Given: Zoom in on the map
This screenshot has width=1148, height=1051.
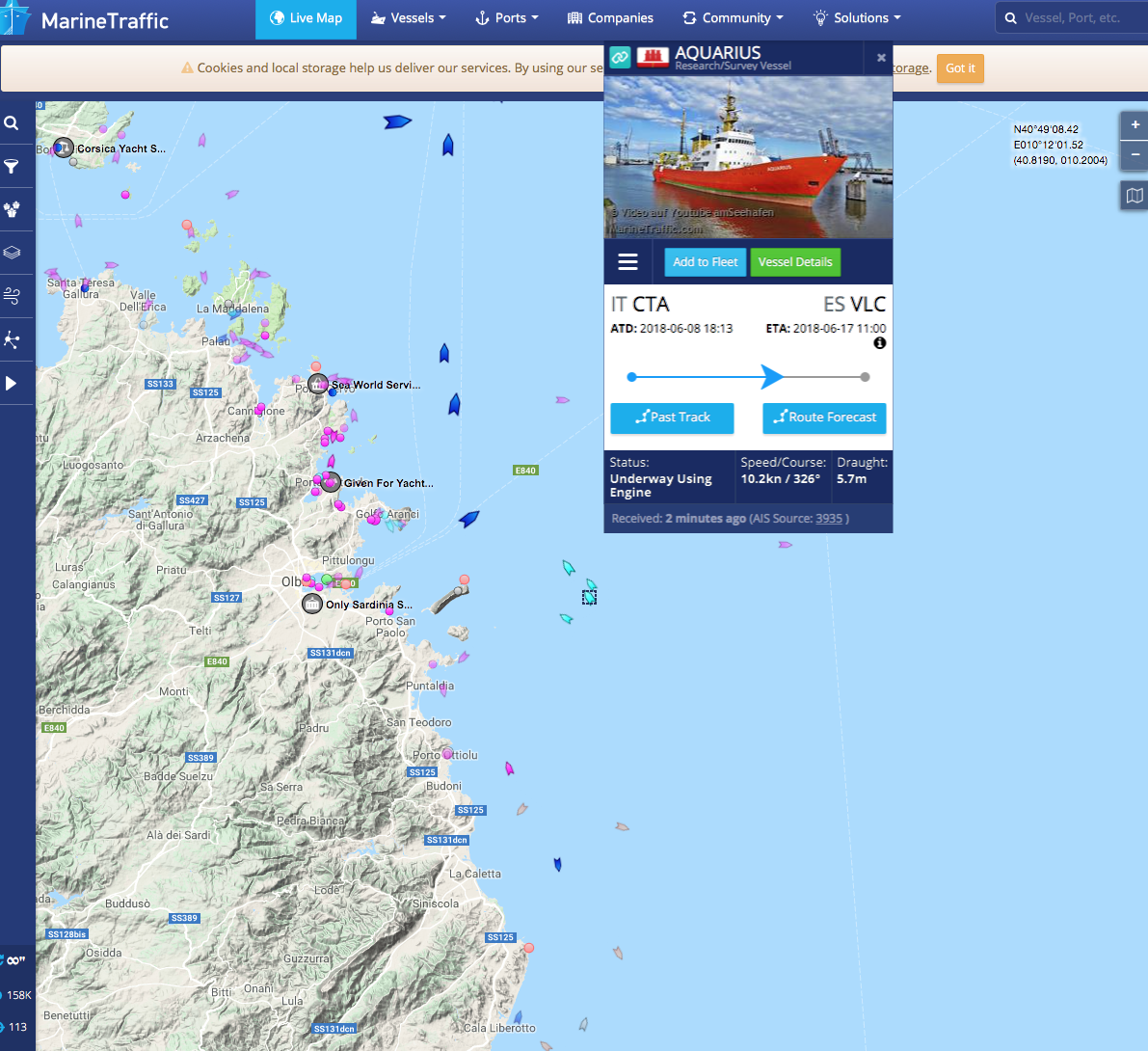Looking at the screenshot, I should (x=1135, y=127).
